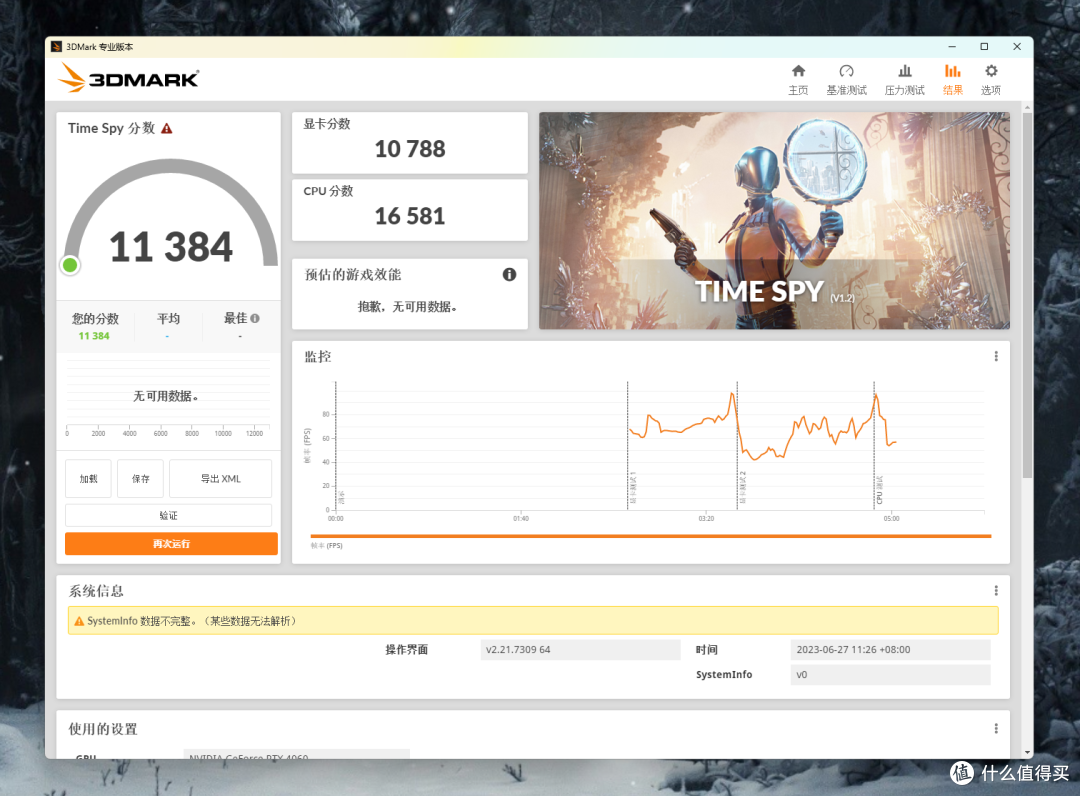Click the 保存 save button
This screenshot has width=1080, height=796.
click(141, 479)
